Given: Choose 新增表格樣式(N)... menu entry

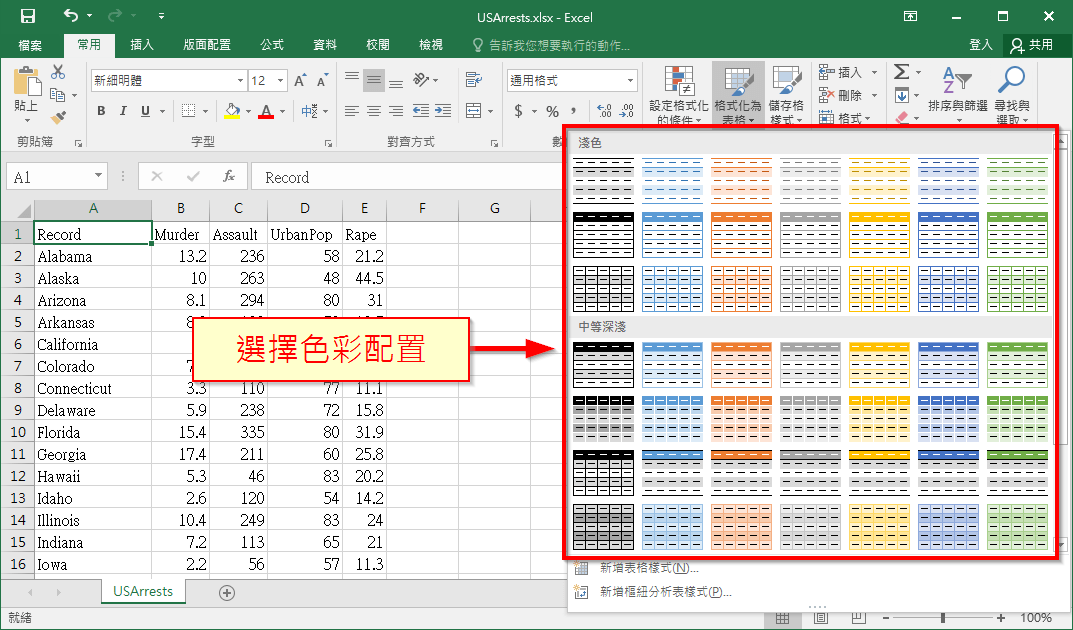Looking at the screenshot, I should (648, 568).
